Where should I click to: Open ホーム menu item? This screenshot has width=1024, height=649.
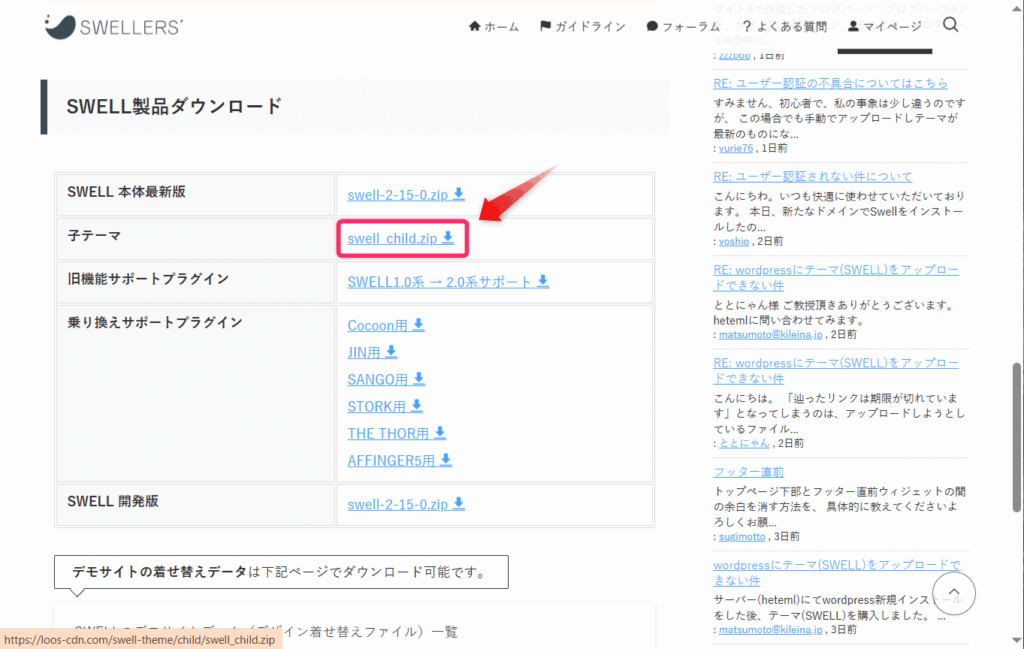494,27
